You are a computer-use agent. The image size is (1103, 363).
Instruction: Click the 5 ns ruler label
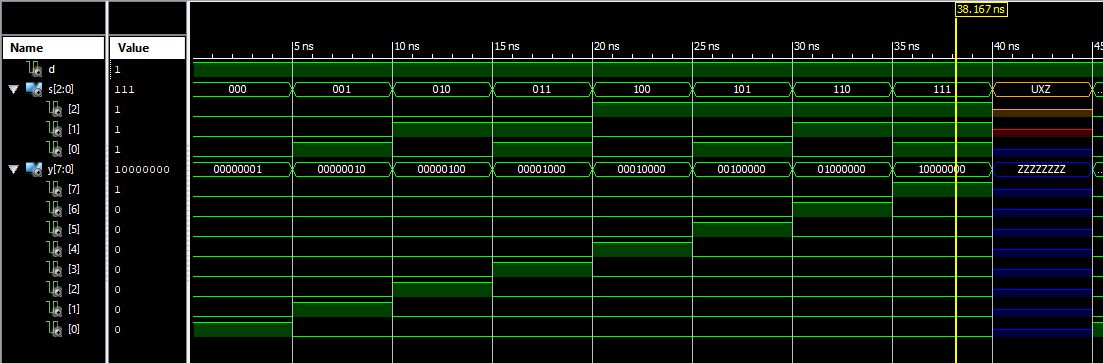pyautogui.click(x=303, y=46)
